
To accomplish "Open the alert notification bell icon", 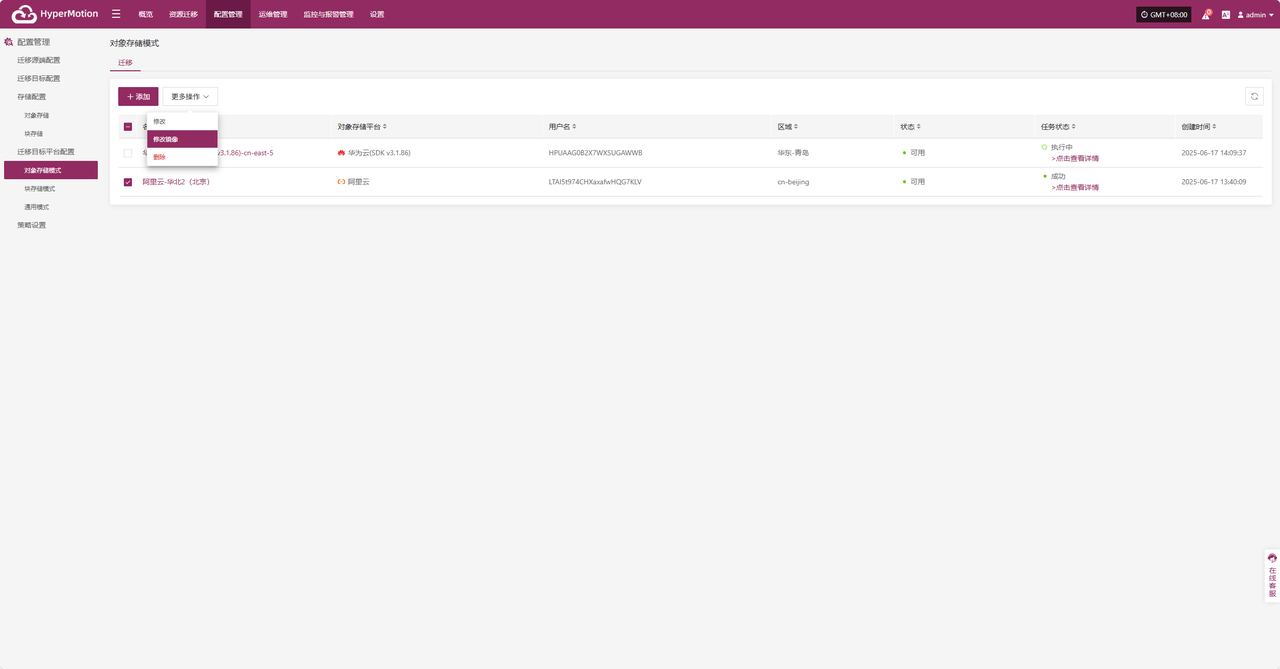I will [1206, 15].
